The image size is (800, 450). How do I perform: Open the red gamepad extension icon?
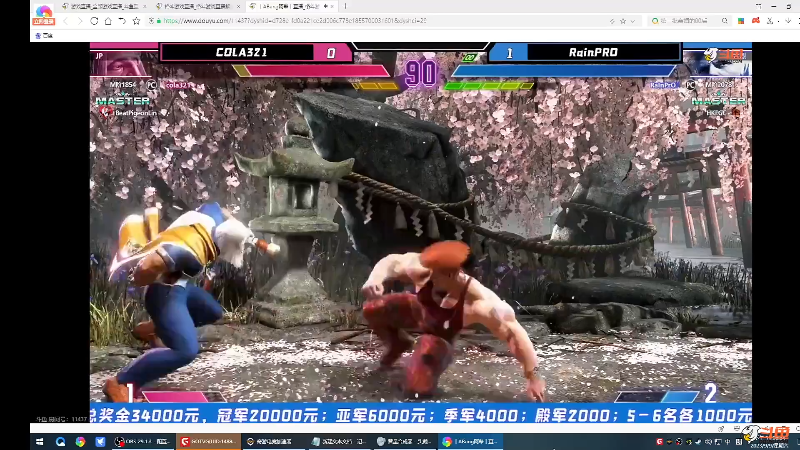pos(756,21)
